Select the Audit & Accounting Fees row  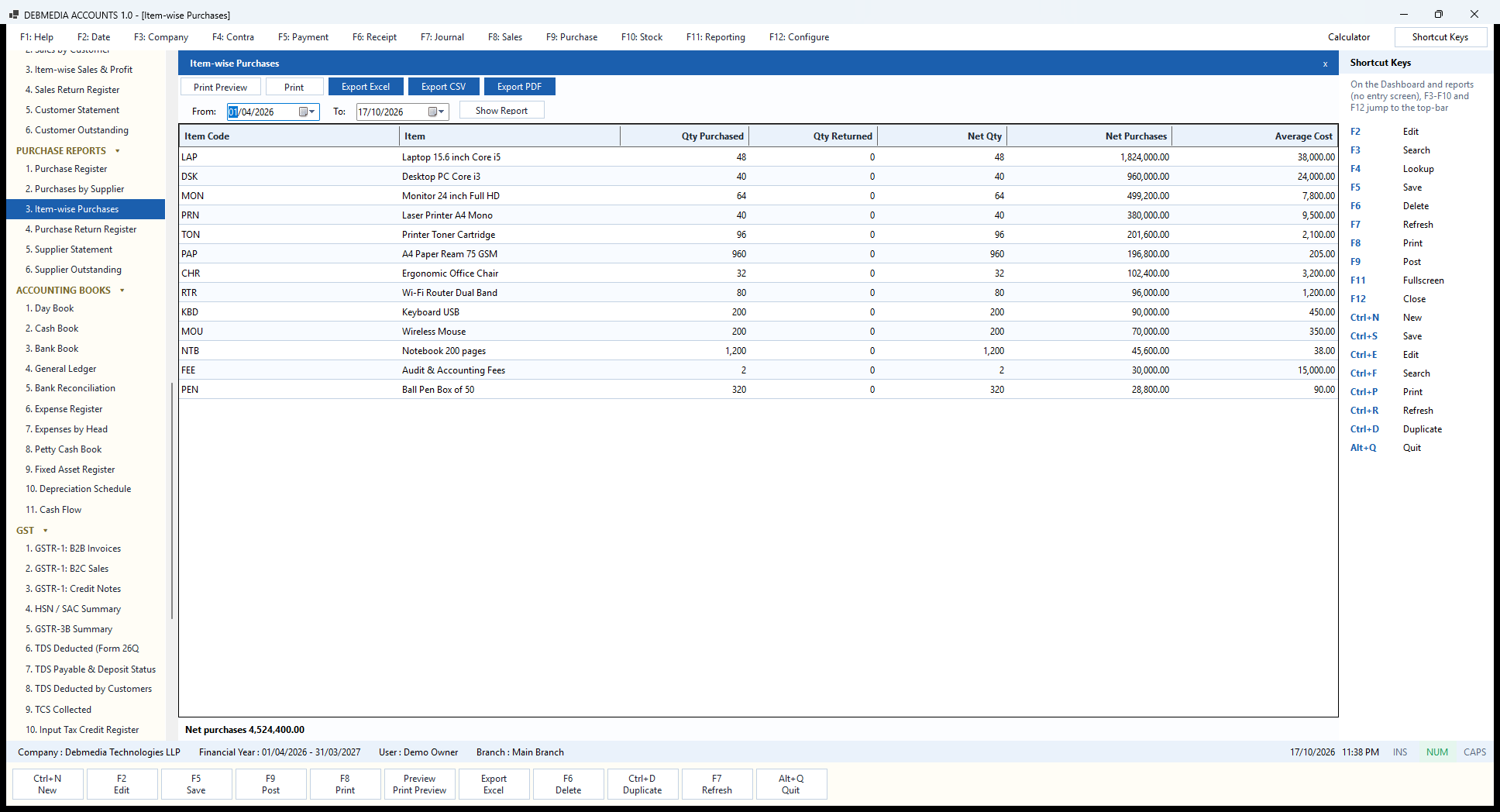coord(759,370)
